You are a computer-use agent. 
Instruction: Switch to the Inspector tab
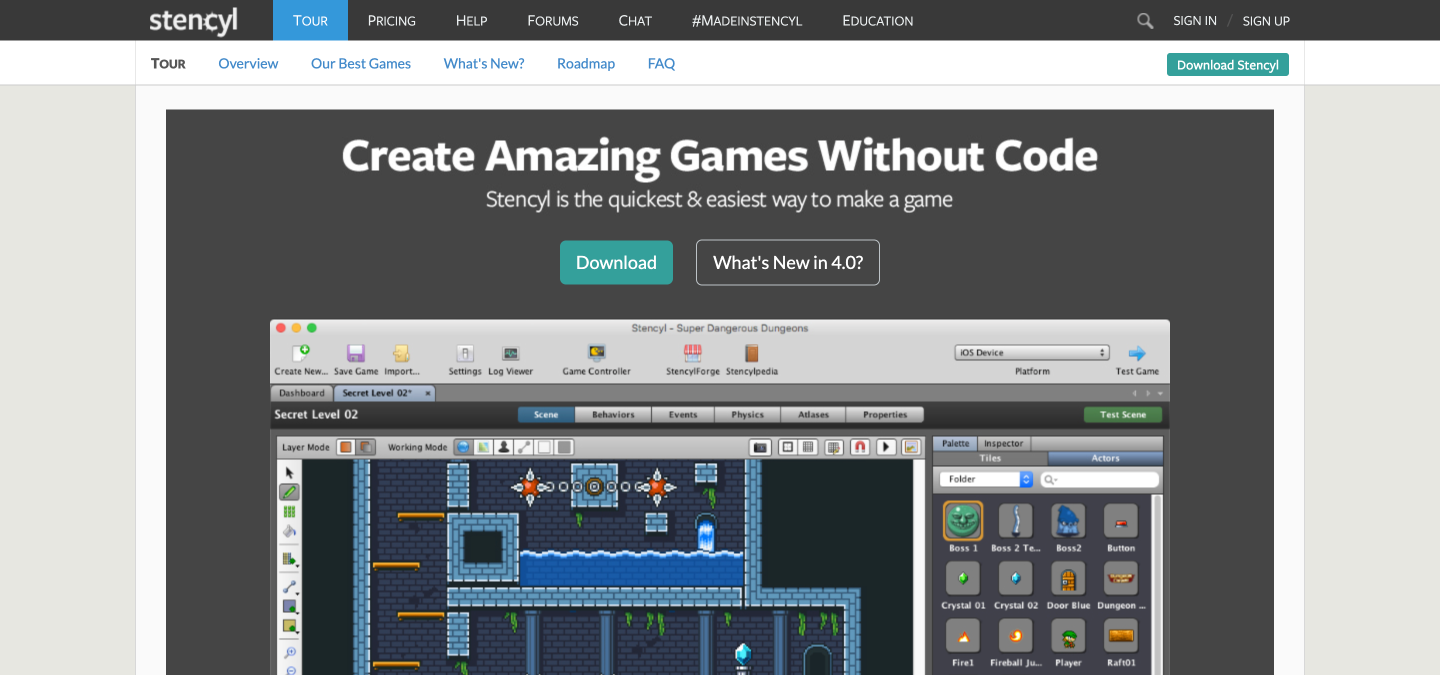1003,443
